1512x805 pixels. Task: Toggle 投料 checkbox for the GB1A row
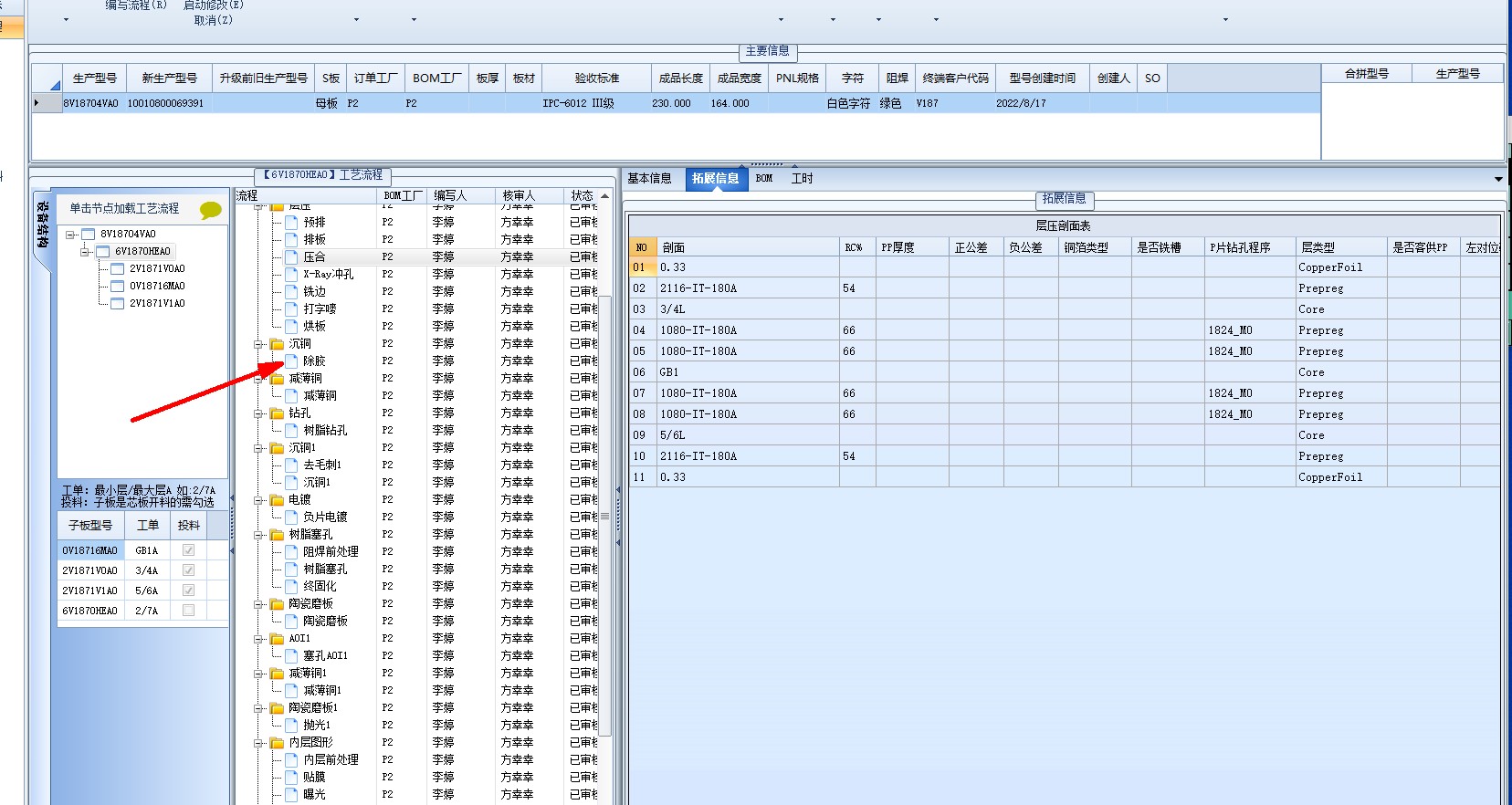coord(188,550)
